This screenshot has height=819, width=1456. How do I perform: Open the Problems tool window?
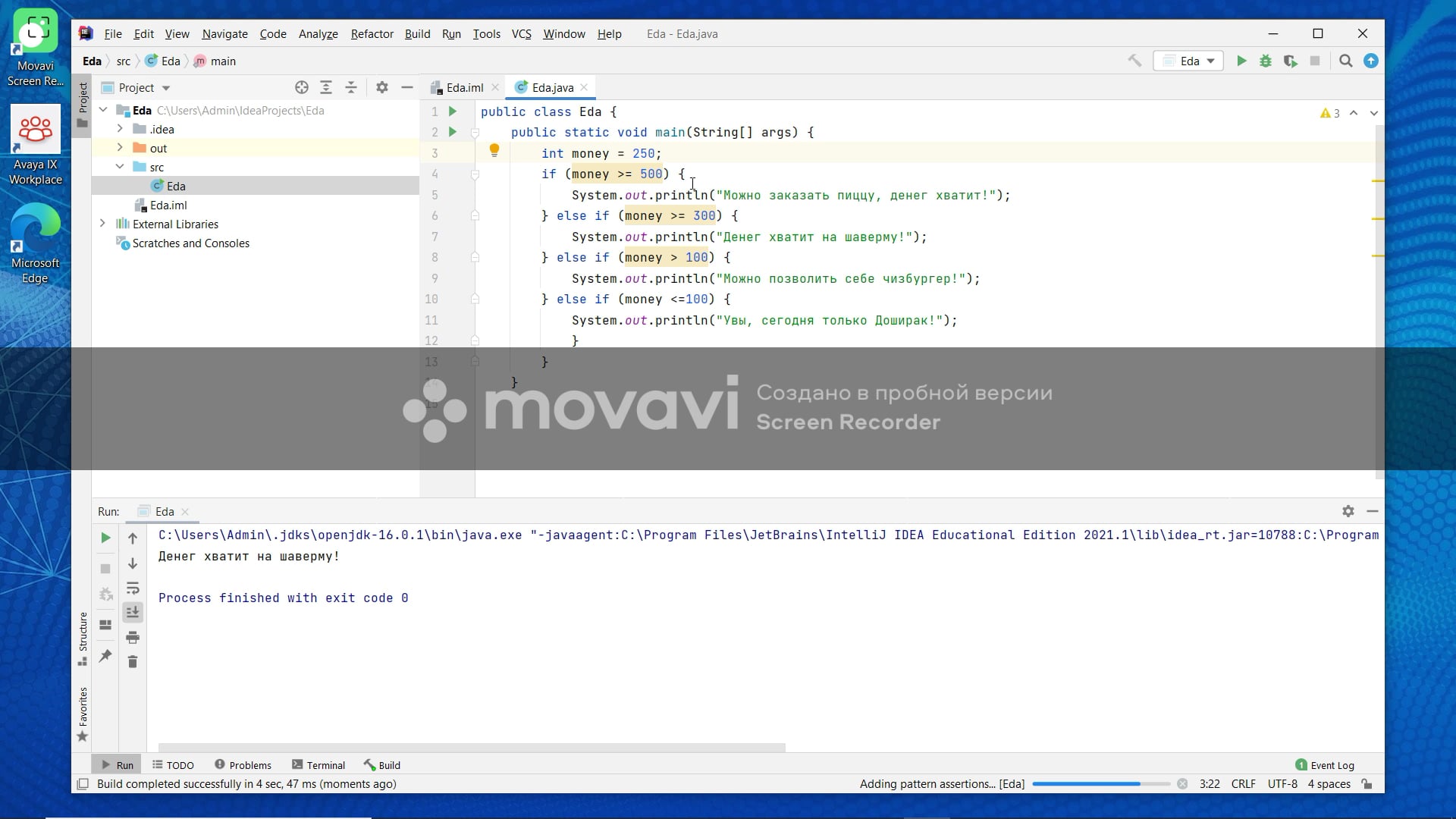coord(243,764)
